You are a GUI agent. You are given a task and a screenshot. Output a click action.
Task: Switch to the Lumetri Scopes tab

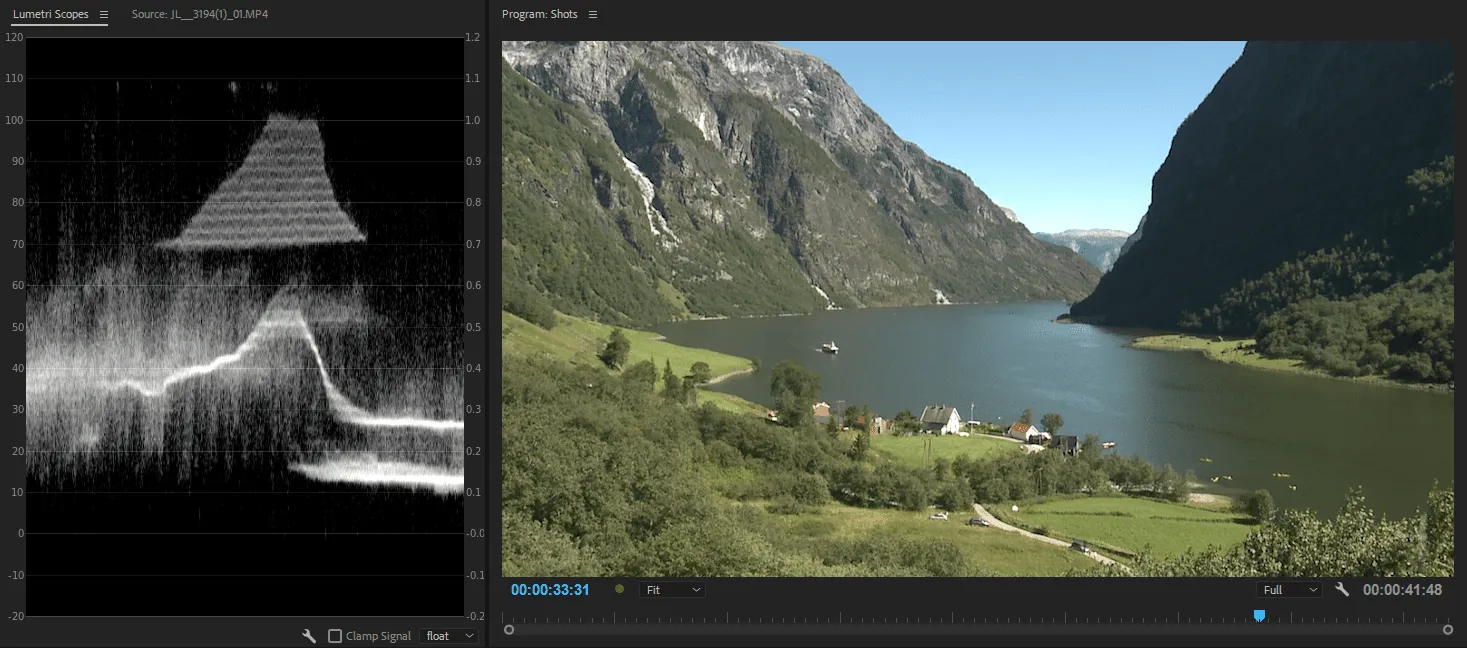tap(50, 15)
